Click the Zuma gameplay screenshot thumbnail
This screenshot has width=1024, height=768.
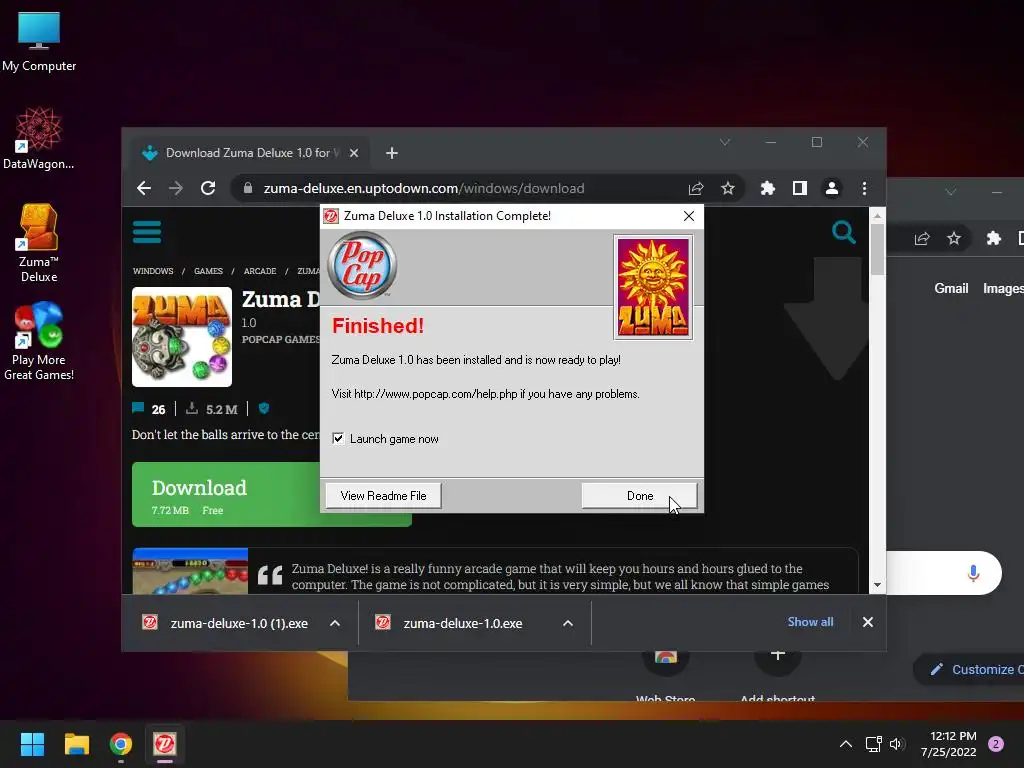190,571
